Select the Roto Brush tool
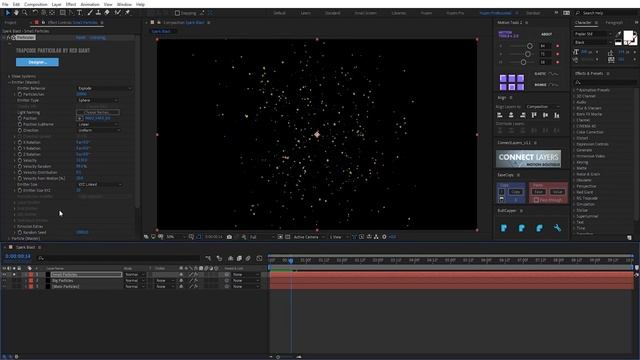The height and width of the screenshot is (360, 640). [x=118, y=13]
